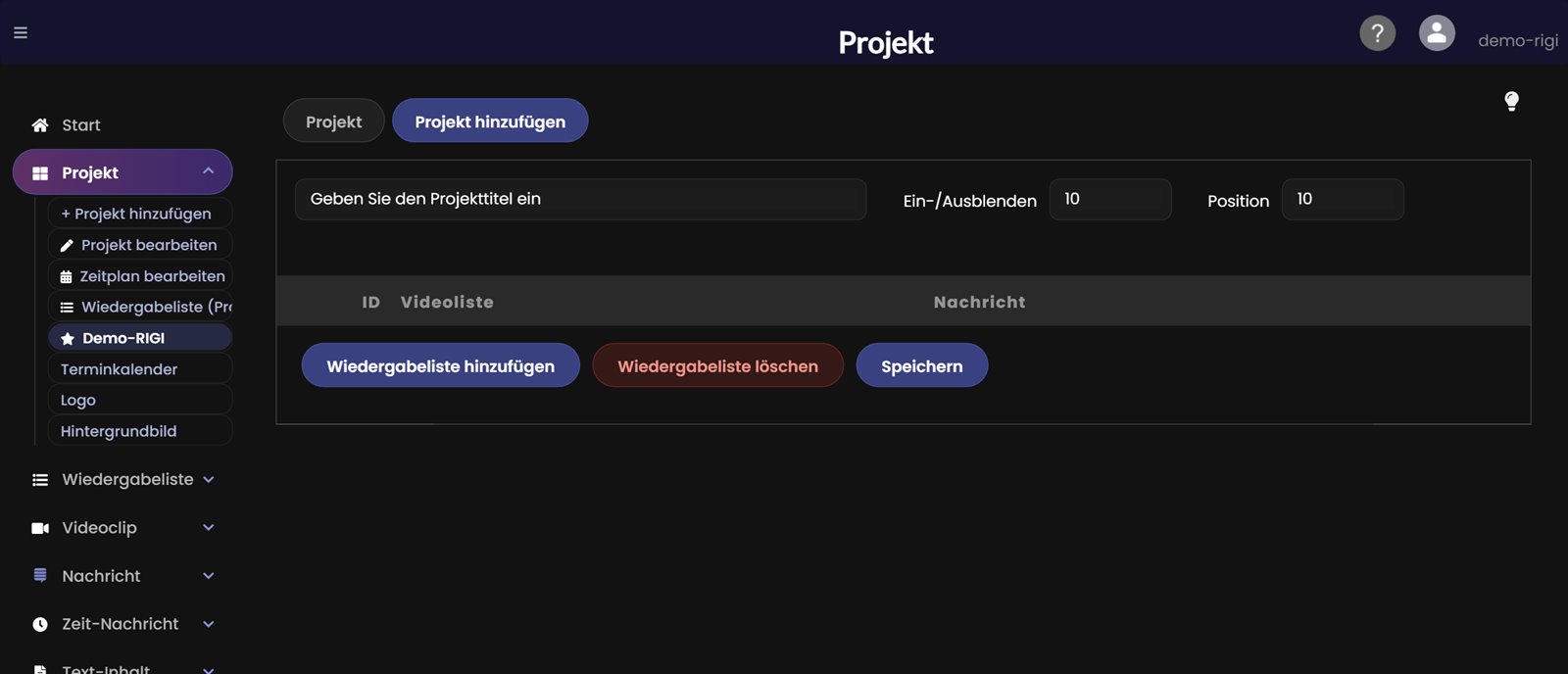Select the Projekt hinzufügen tab
Screen dimensions: 1568x674
[490, 121]
